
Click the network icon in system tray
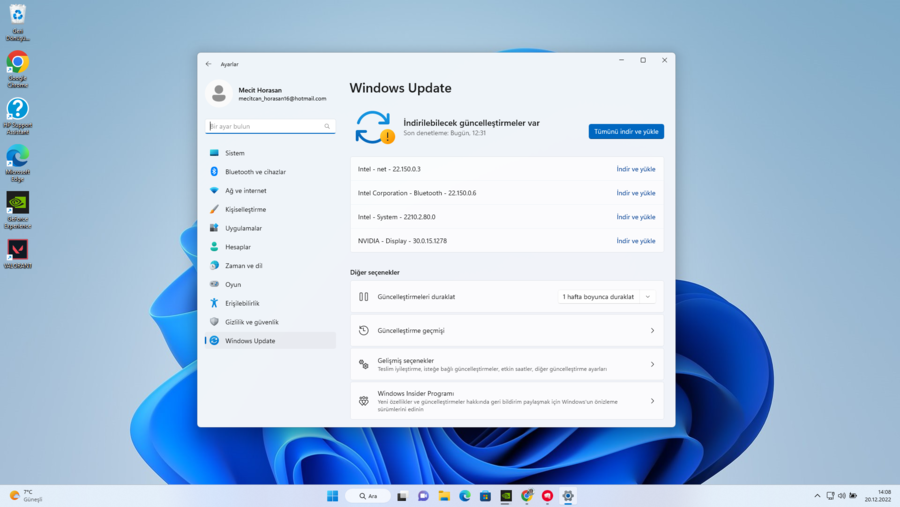(831, 496)
